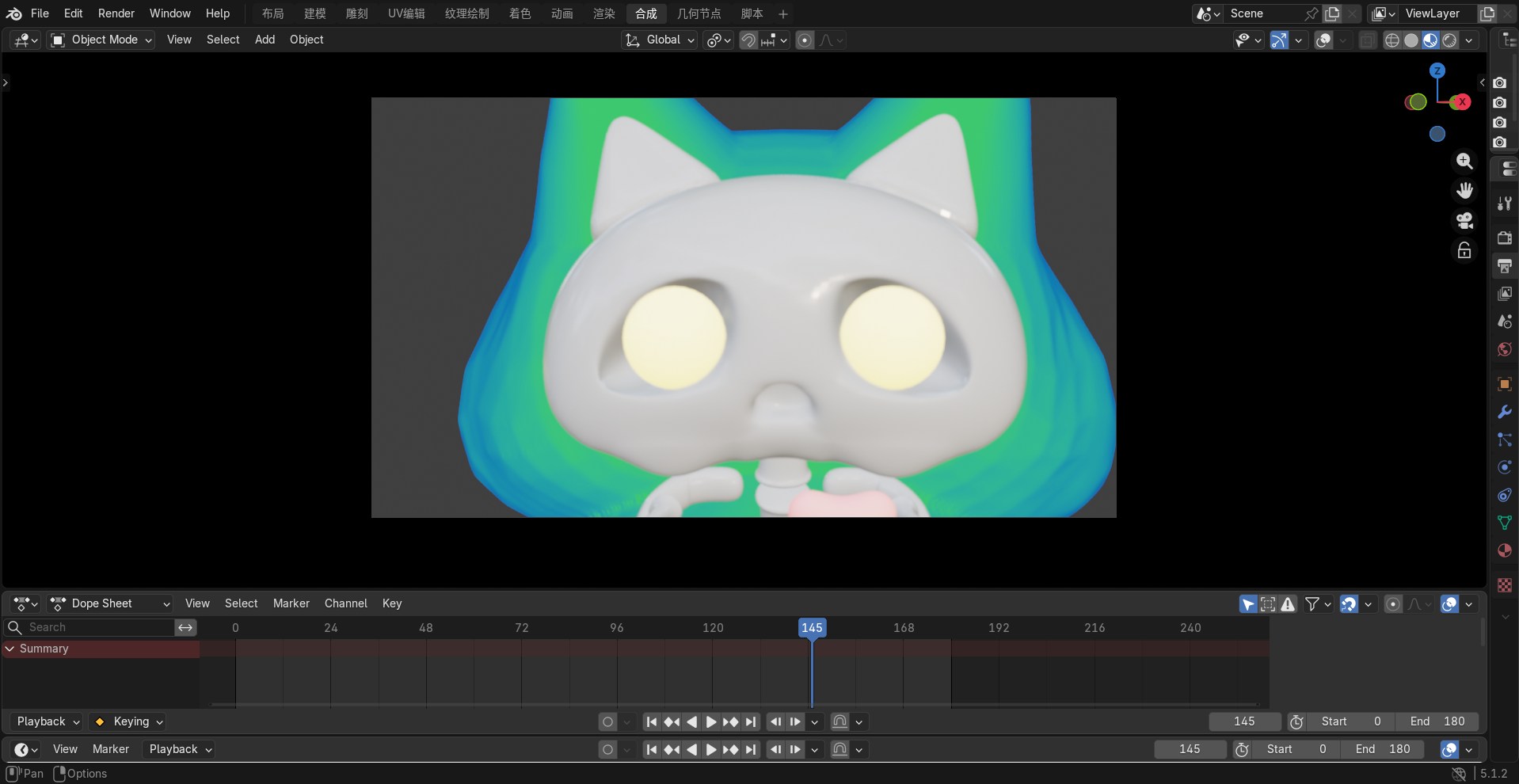Open the Channel menu in Dope Sheet

345,603
